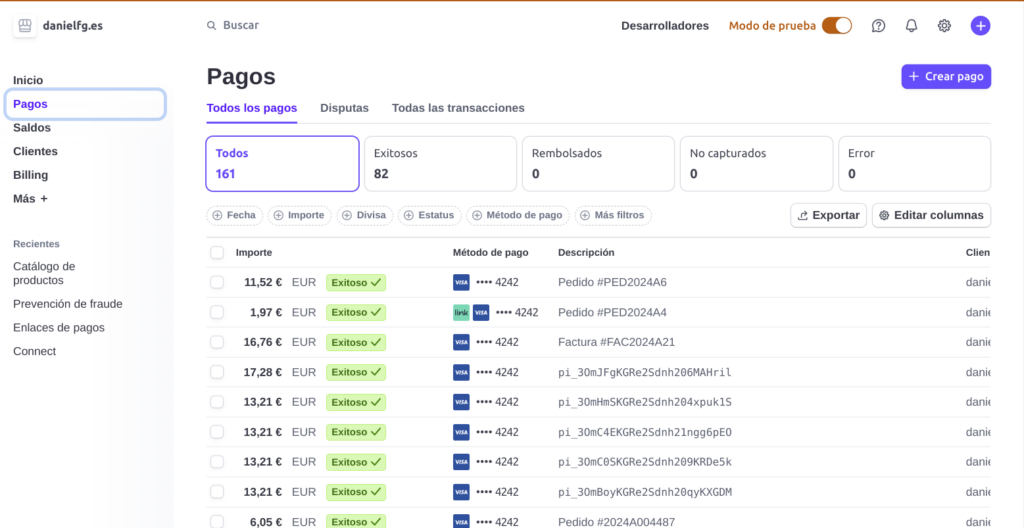Image resolution: width=1024 pixels, height=528 pixels.
Task: Click the Crear pago button
Action: click(x=946, y=77)
